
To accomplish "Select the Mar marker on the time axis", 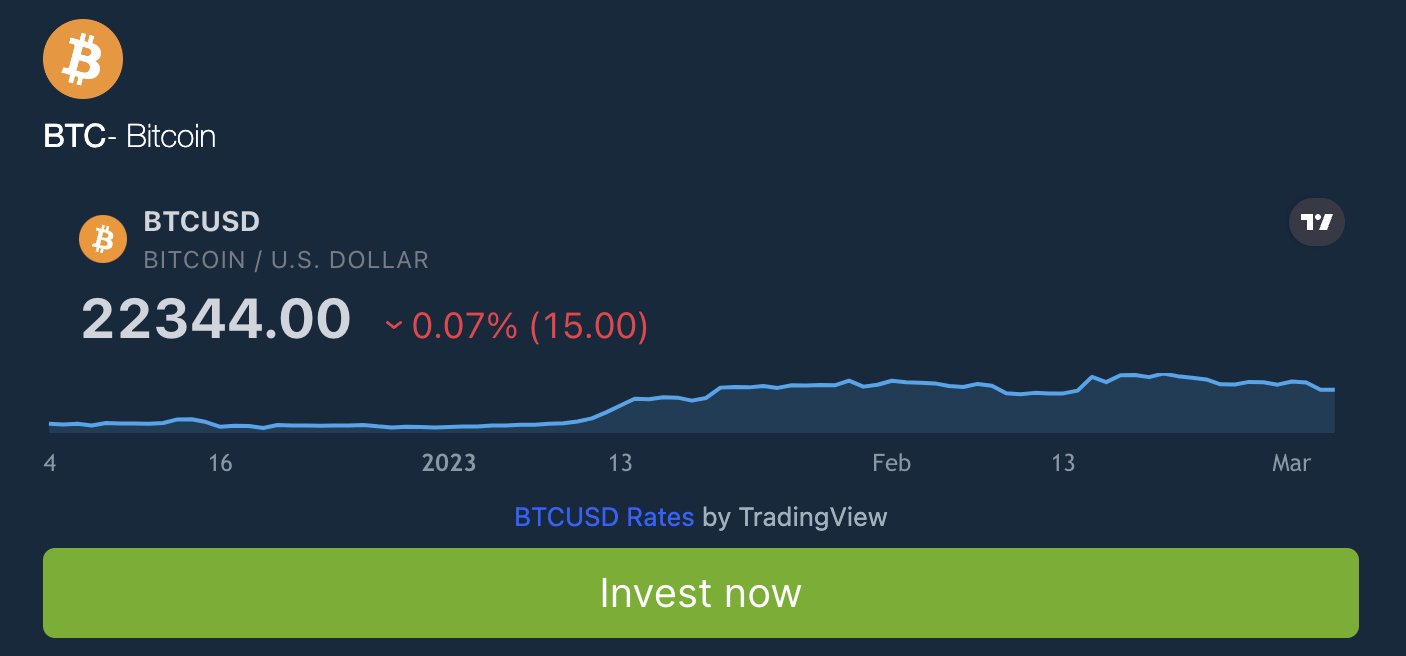I will pos(1291,463).
